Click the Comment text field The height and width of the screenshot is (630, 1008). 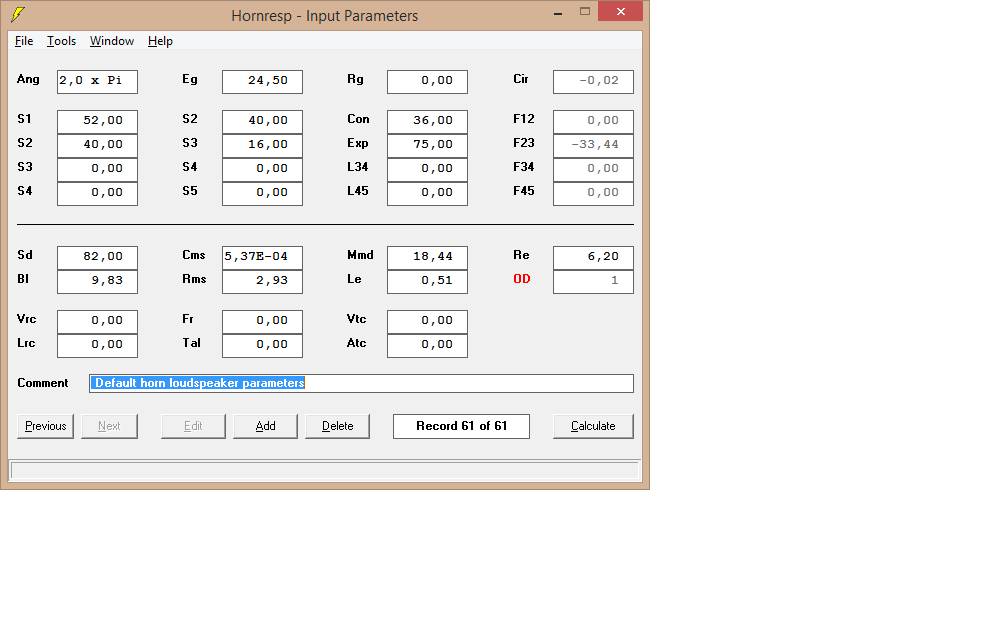[361, 383]
